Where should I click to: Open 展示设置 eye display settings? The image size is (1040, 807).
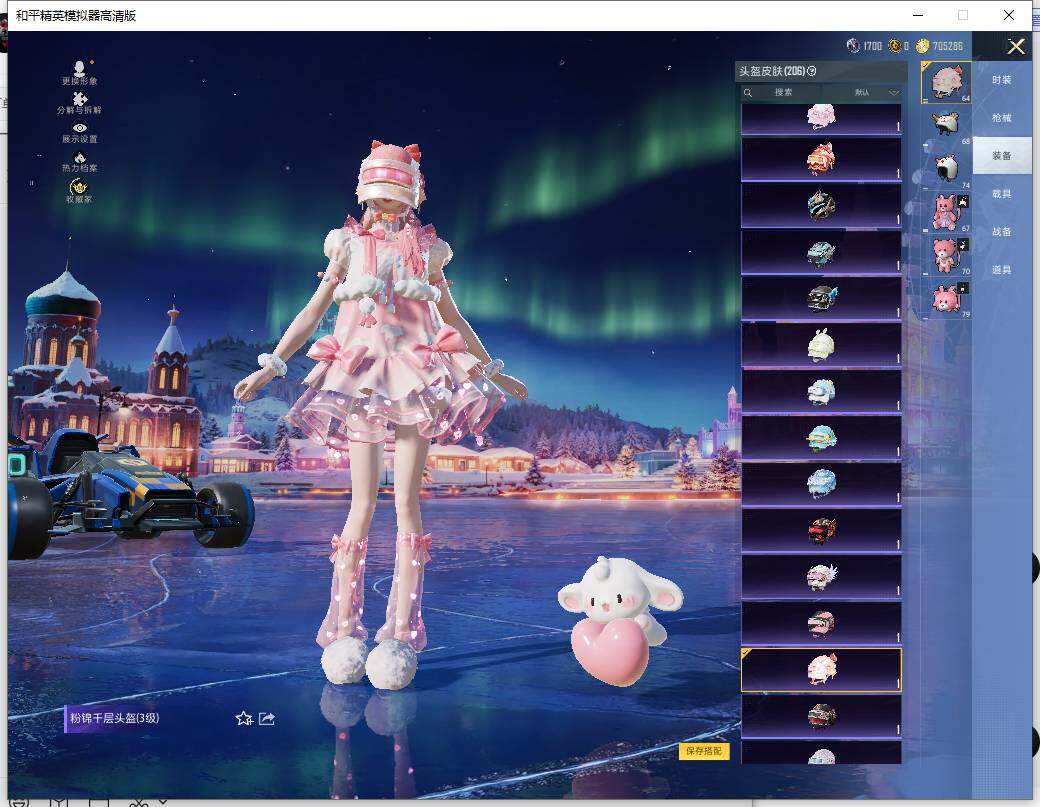coord(80,132)
